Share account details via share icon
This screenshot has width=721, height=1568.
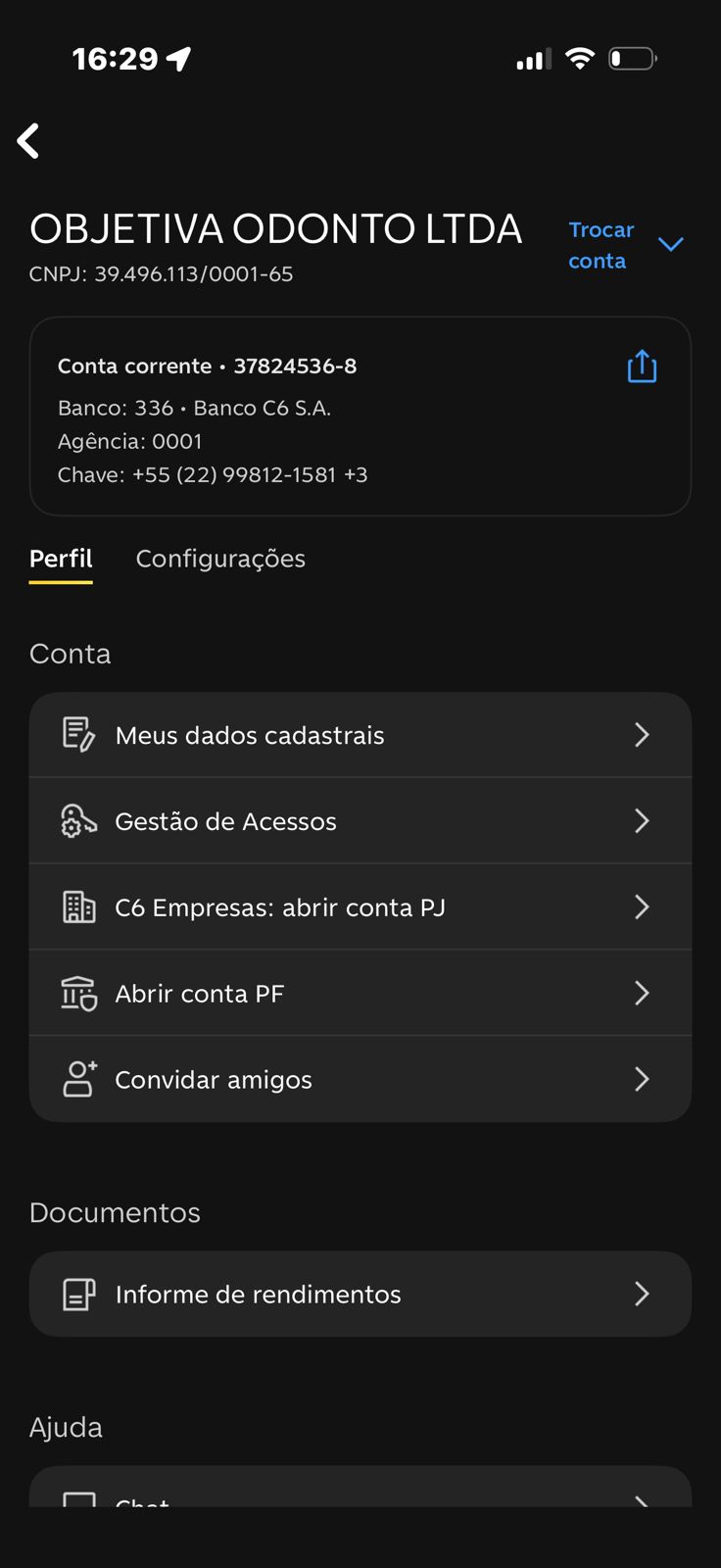[x=642, y=367]
